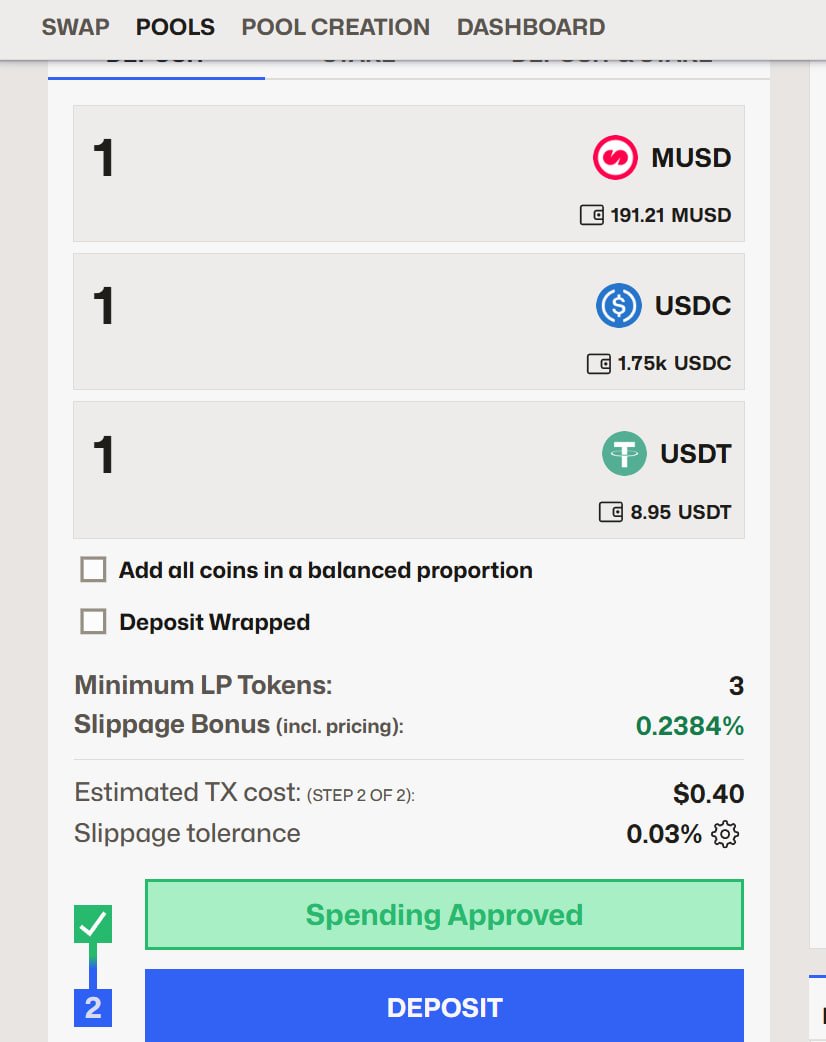Open slippage tolerance settings gear
The width and height of the screenshot is (826, 1042).
pyautogui.click(x=725, y=834)
